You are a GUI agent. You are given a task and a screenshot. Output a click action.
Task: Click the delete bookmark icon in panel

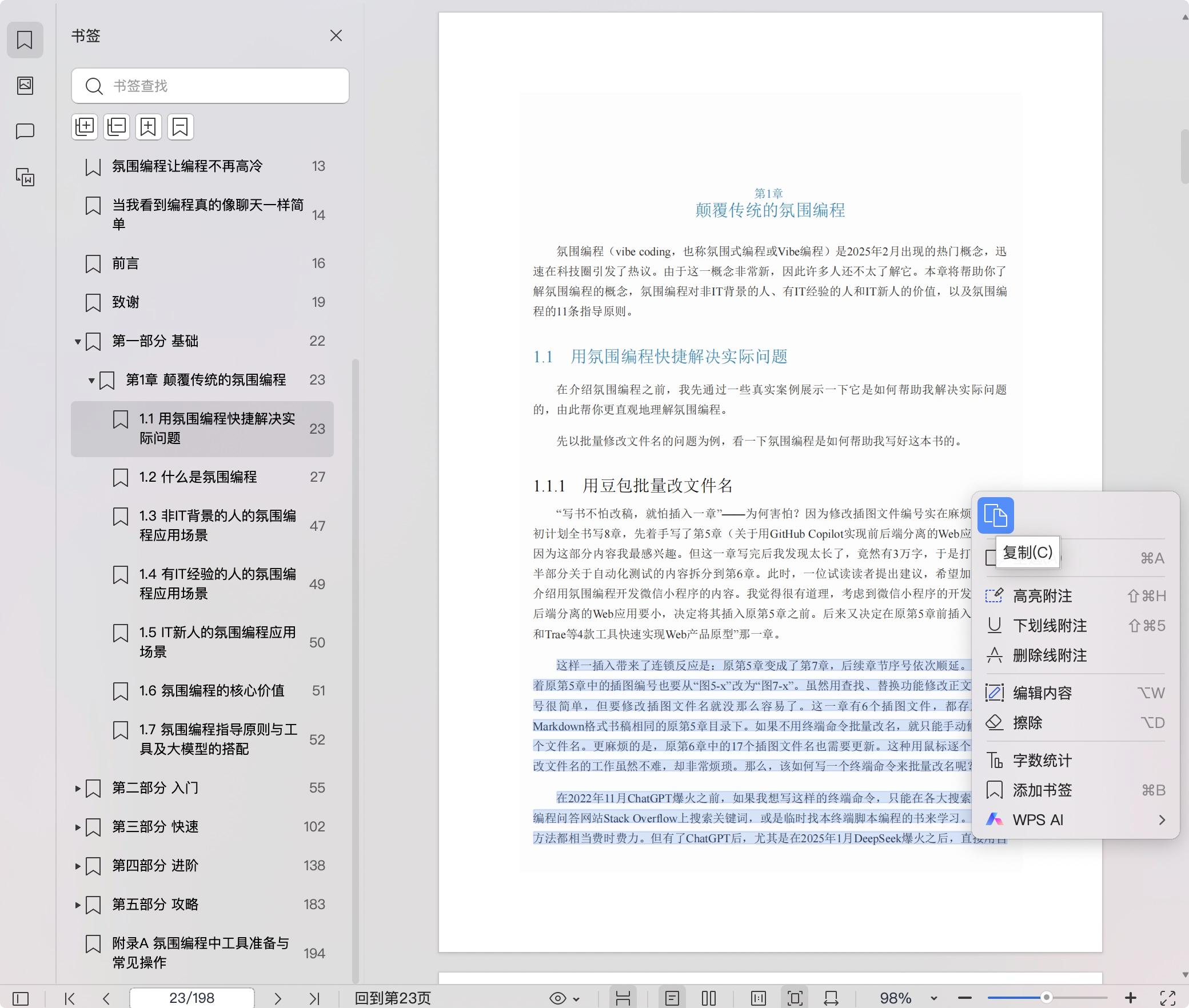pyautogui.click(x=180, y=126)
